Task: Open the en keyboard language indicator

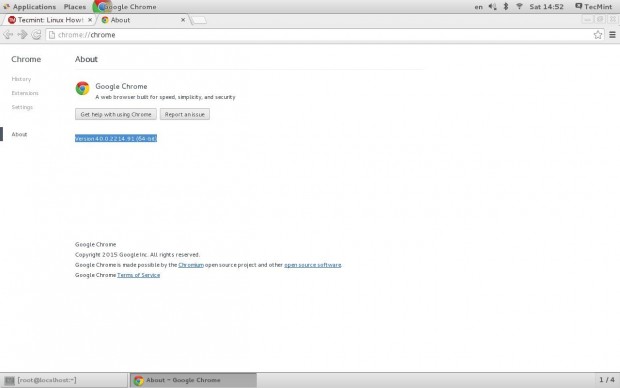Action: pos(478,7)
